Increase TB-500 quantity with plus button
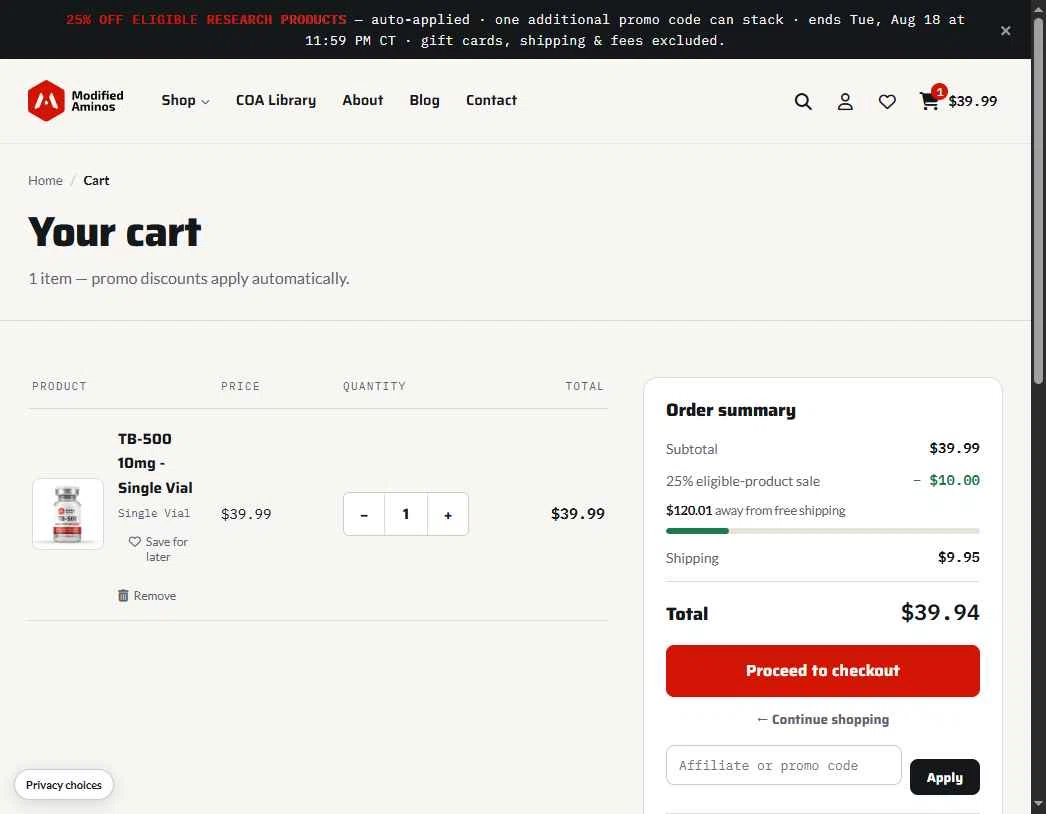Screen dimensions: 1046x814 [448, 514]
